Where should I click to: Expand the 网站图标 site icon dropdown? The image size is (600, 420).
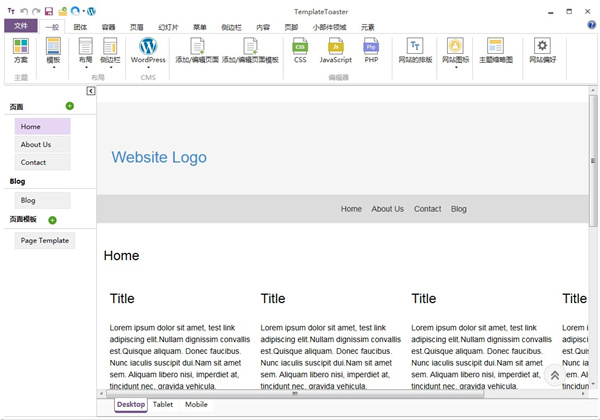tap(455, 53)
